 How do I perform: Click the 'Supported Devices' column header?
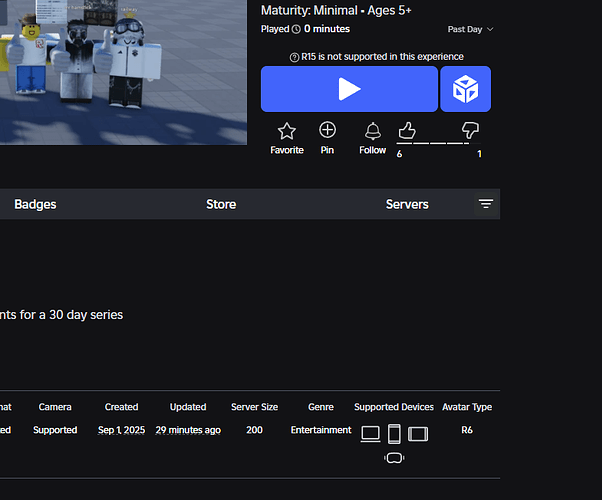pyautogui.click(x=394, y=407)
